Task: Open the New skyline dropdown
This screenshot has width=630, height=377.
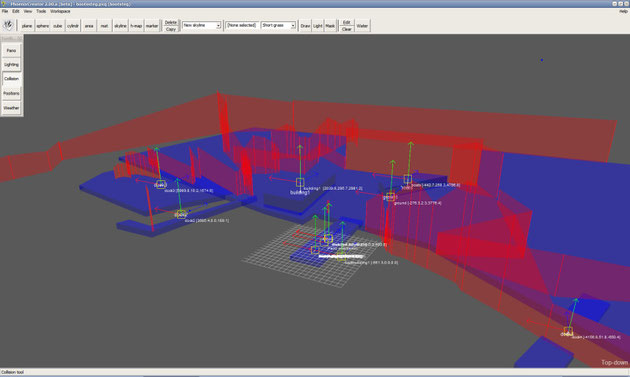Action: (x=202, y=25)
